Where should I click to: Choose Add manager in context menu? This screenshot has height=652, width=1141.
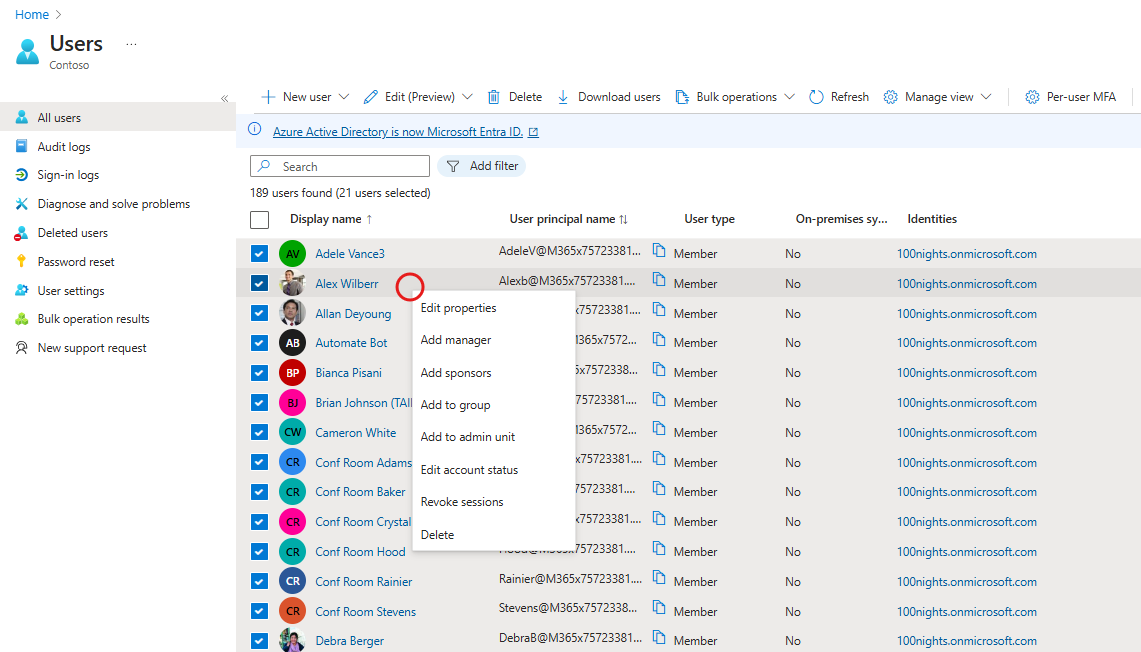click(456, 340)
